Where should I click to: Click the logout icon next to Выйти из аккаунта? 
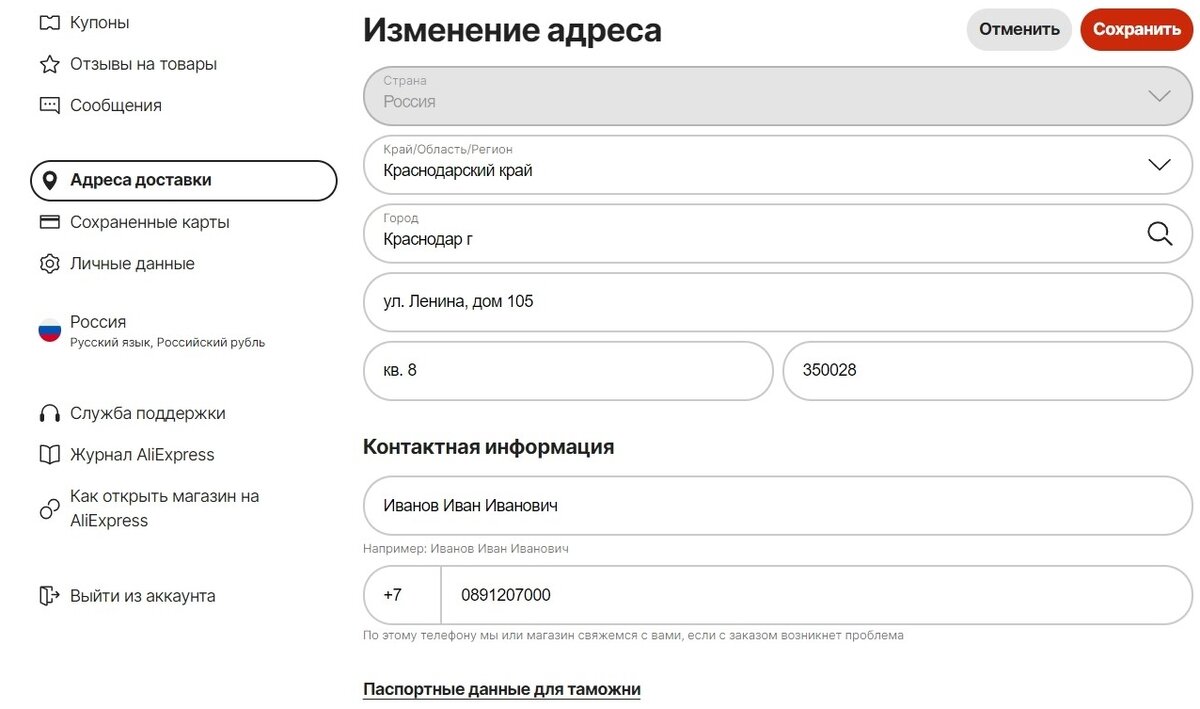tap(50, 595)
